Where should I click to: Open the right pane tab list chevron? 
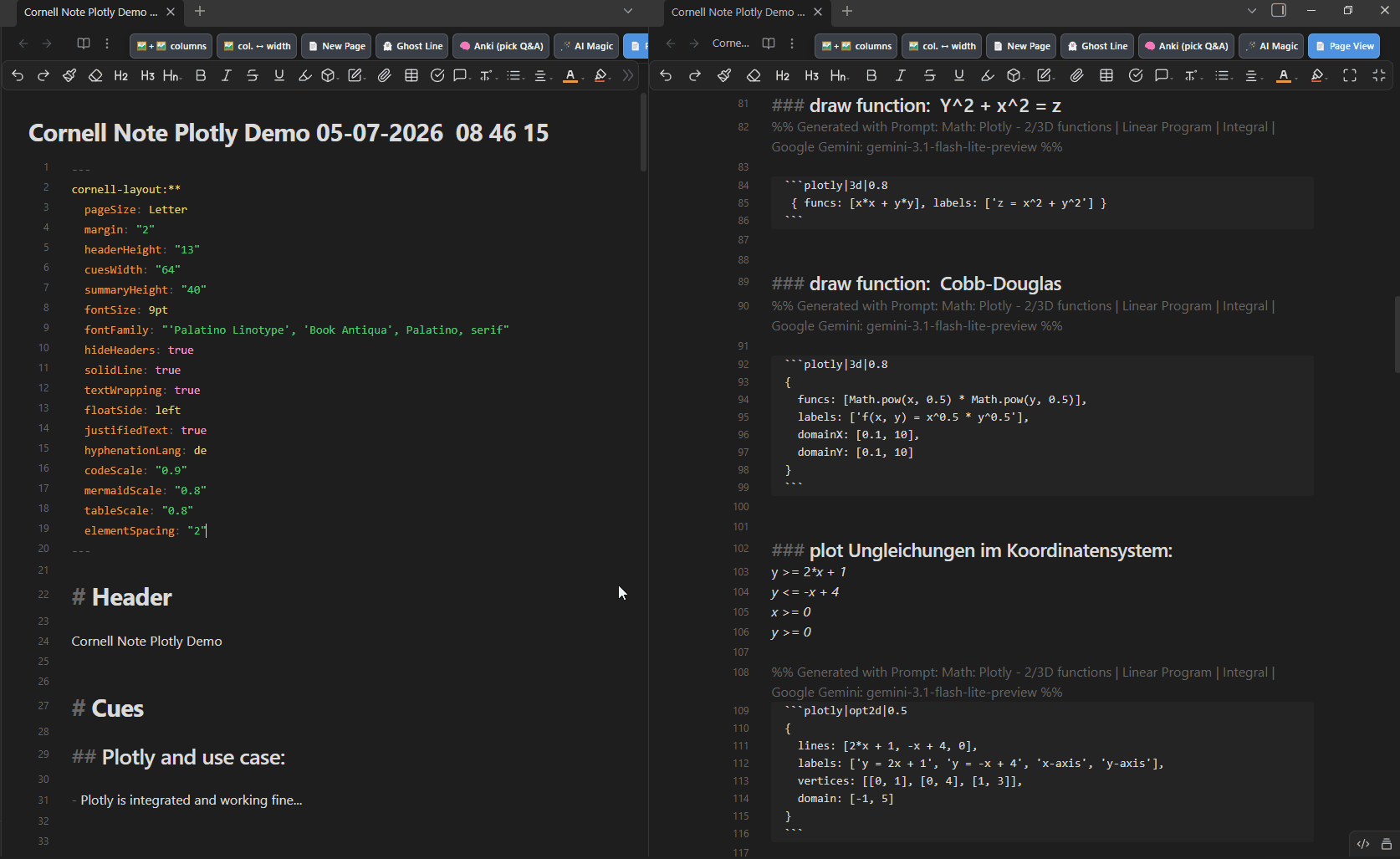click(x=1252, y=11)
